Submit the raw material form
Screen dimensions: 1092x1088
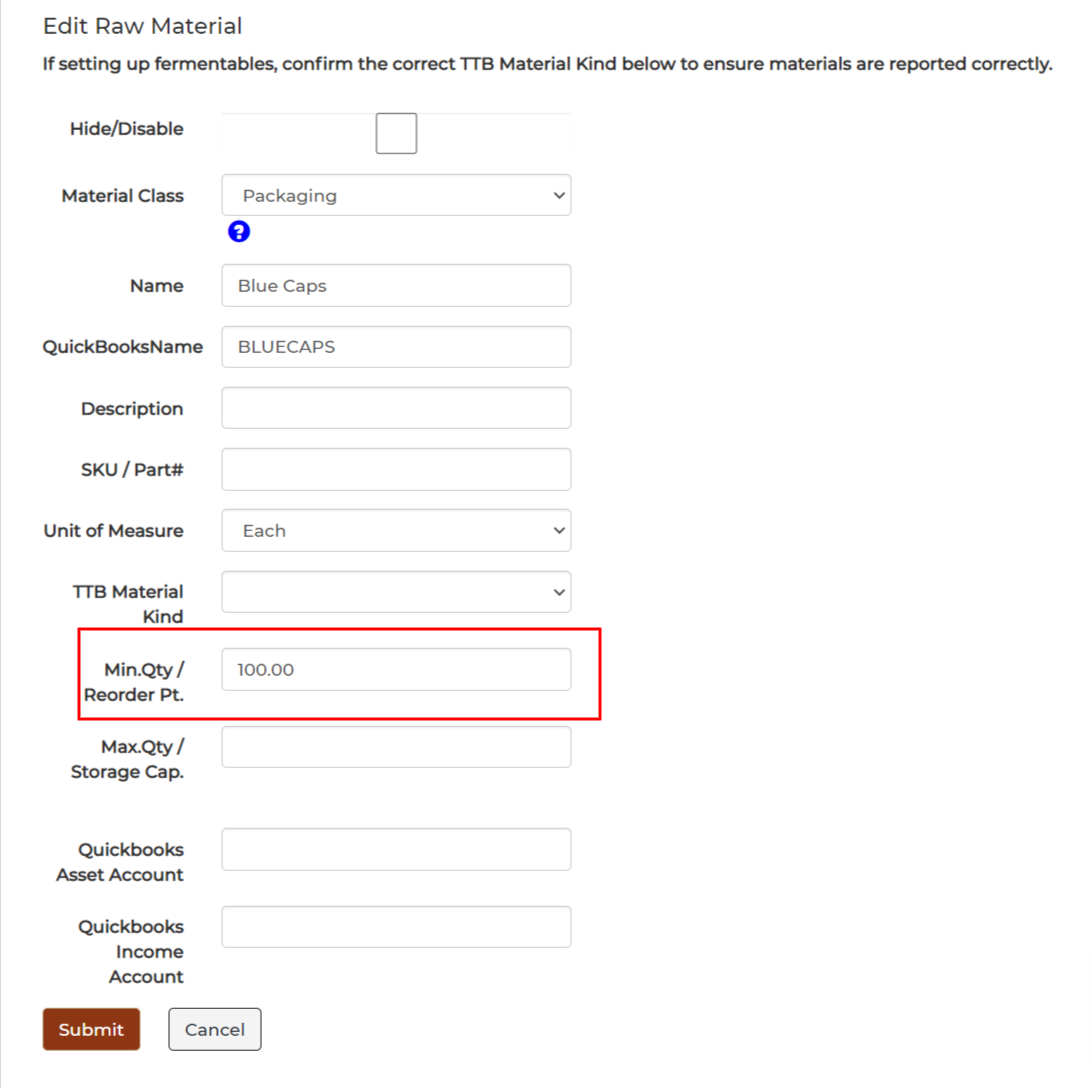coord(91,1029)
